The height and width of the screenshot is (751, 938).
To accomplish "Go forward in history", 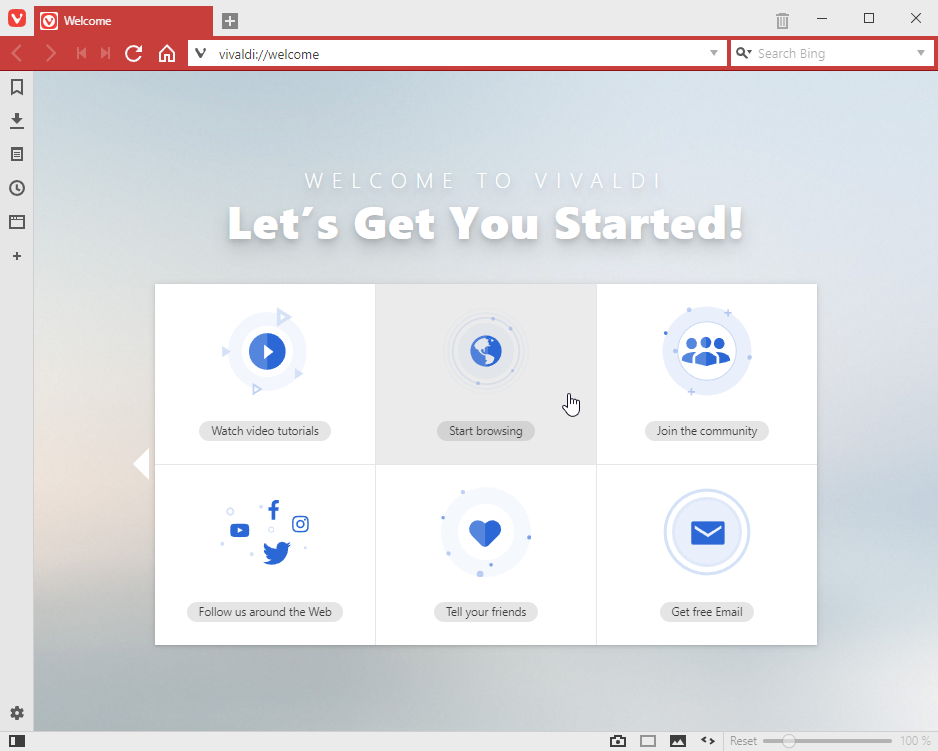I will pyautogui.click(x=51, y=53).
